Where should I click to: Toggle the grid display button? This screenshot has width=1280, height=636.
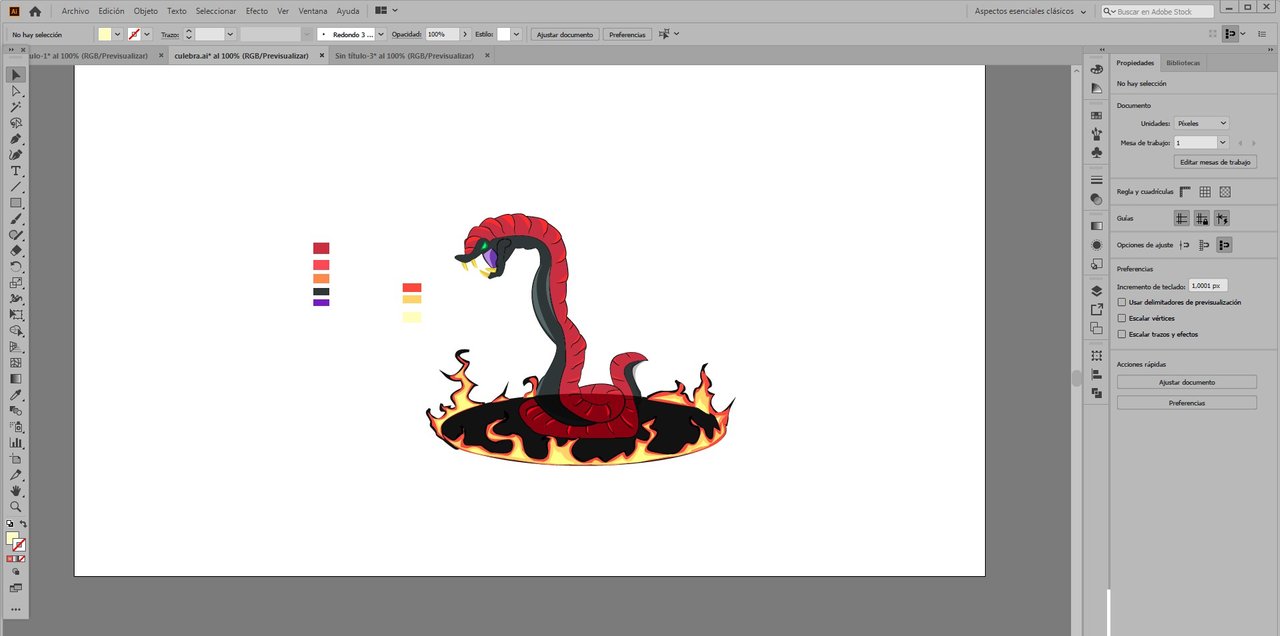(1205, 191)
